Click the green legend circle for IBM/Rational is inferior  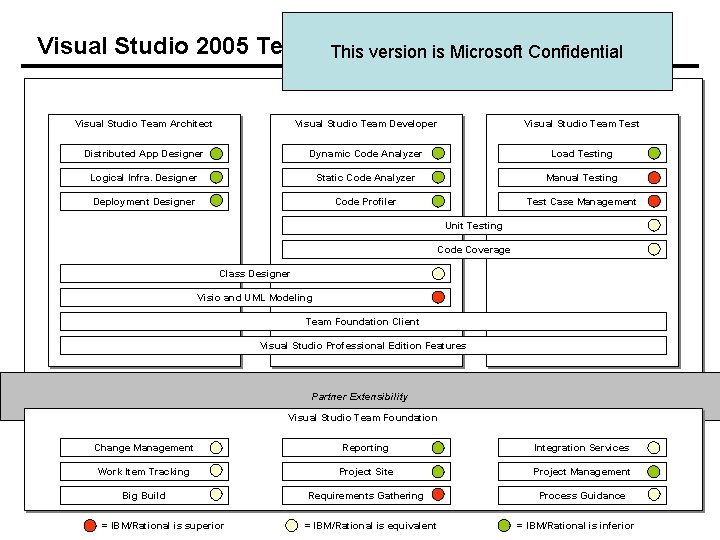(x=504, y=526)
